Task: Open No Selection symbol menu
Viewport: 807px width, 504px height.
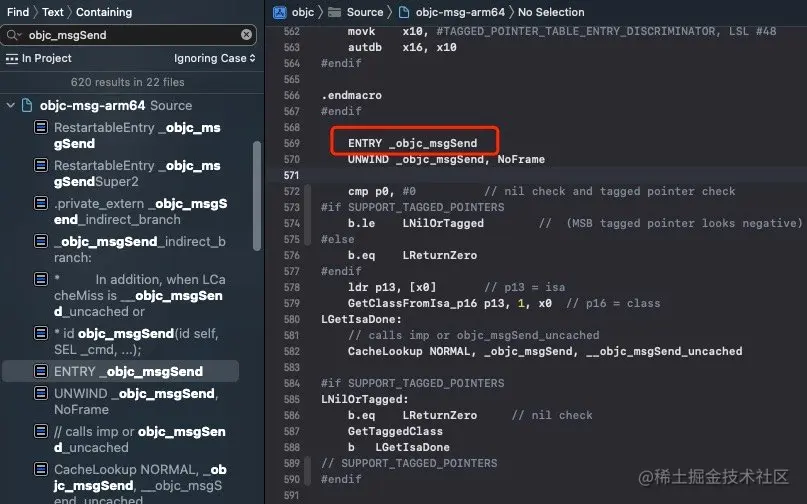Action: click(551, 12)
